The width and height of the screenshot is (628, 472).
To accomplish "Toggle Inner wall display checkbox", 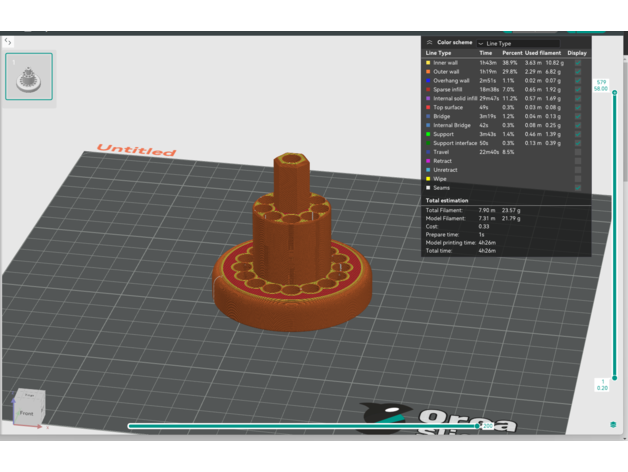I will pos(578,63).
